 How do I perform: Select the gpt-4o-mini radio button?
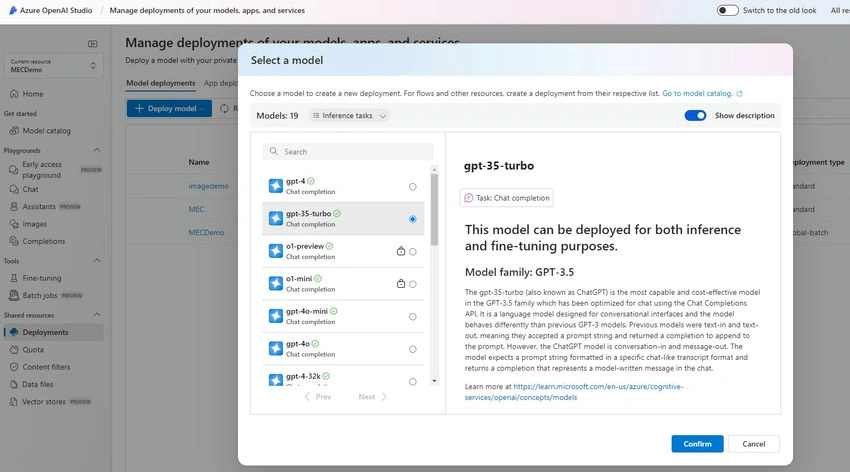[x=413, y=316]
